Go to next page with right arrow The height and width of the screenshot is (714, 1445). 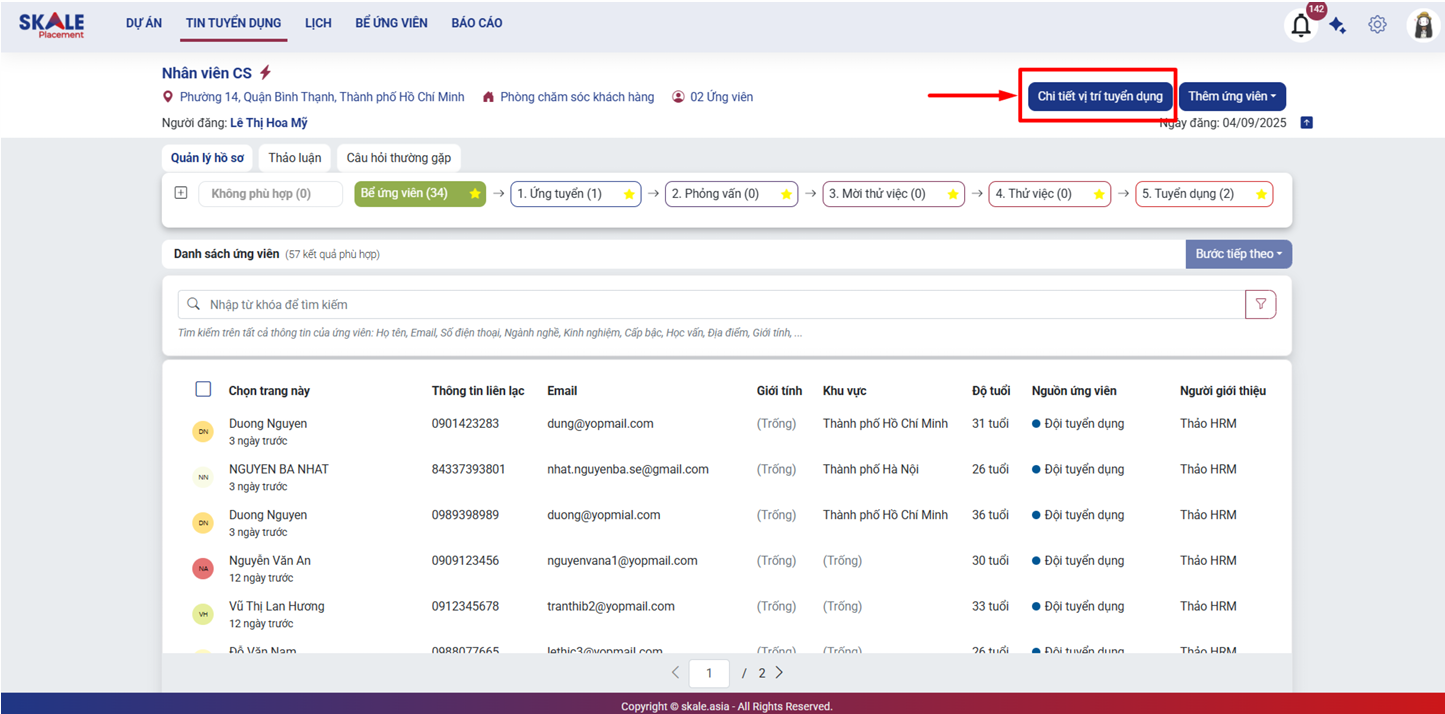coord(779,673)
